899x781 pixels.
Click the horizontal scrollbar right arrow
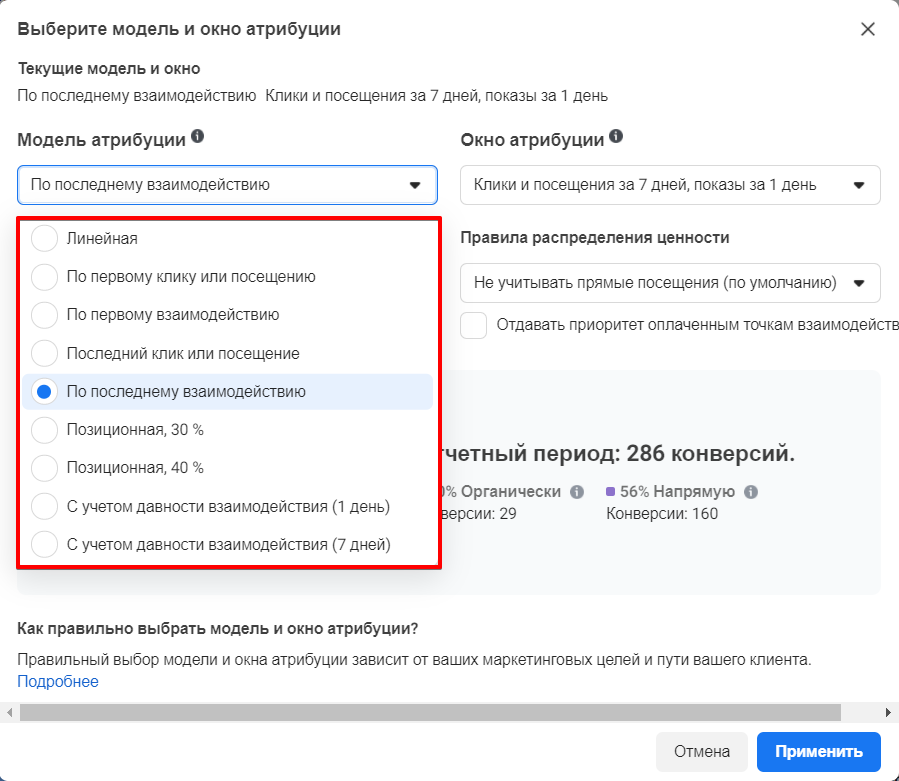pyautogui.click(x=889, y=712)
